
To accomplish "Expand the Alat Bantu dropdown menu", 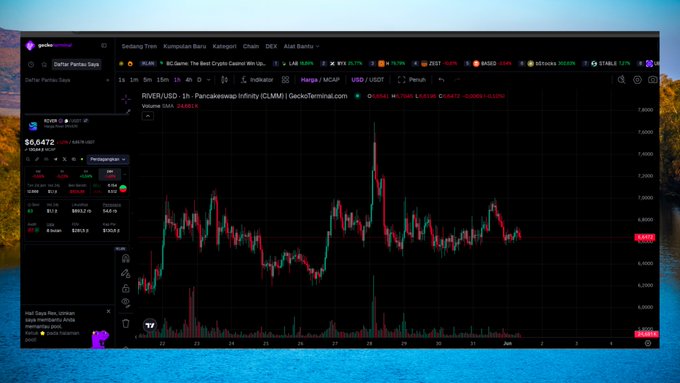I will coord(301,46).
